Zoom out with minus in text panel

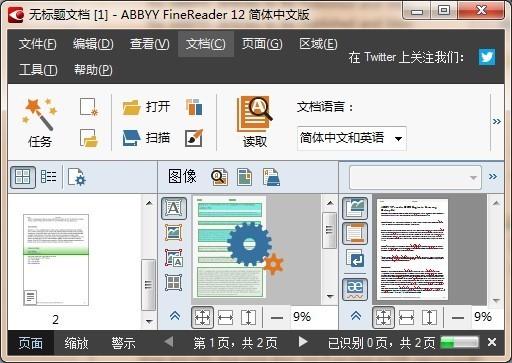[x=458, y=318]
